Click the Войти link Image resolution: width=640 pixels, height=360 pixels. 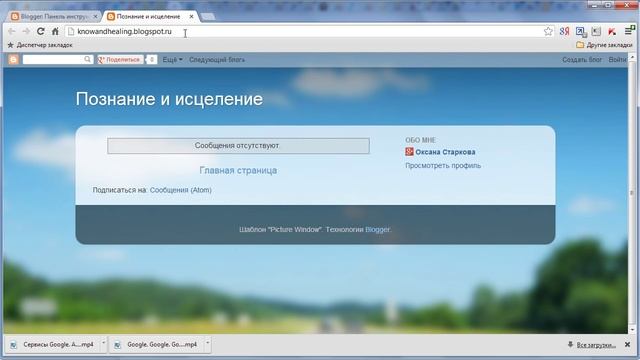point(617,60)
